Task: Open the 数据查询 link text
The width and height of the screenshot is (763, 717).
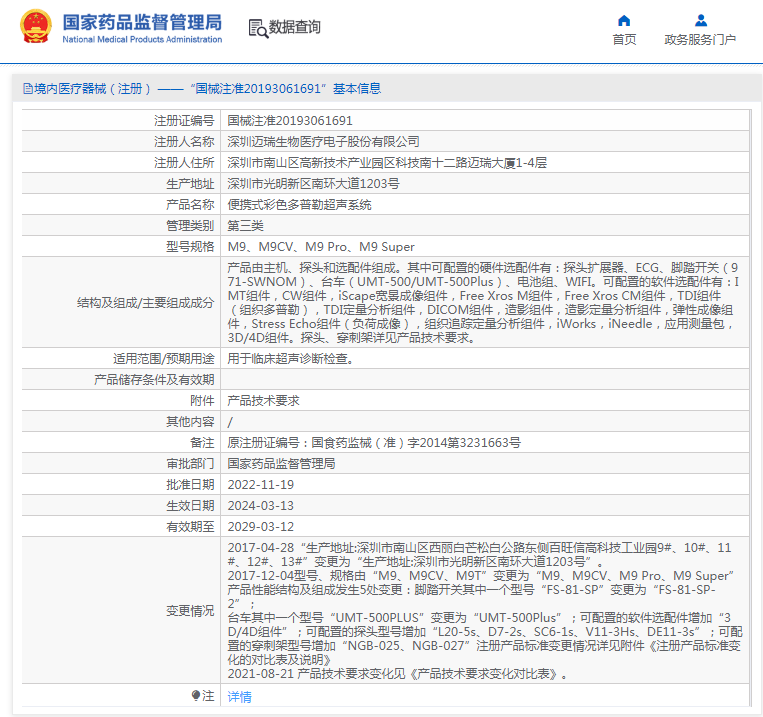Action: (x=295, y=28)
